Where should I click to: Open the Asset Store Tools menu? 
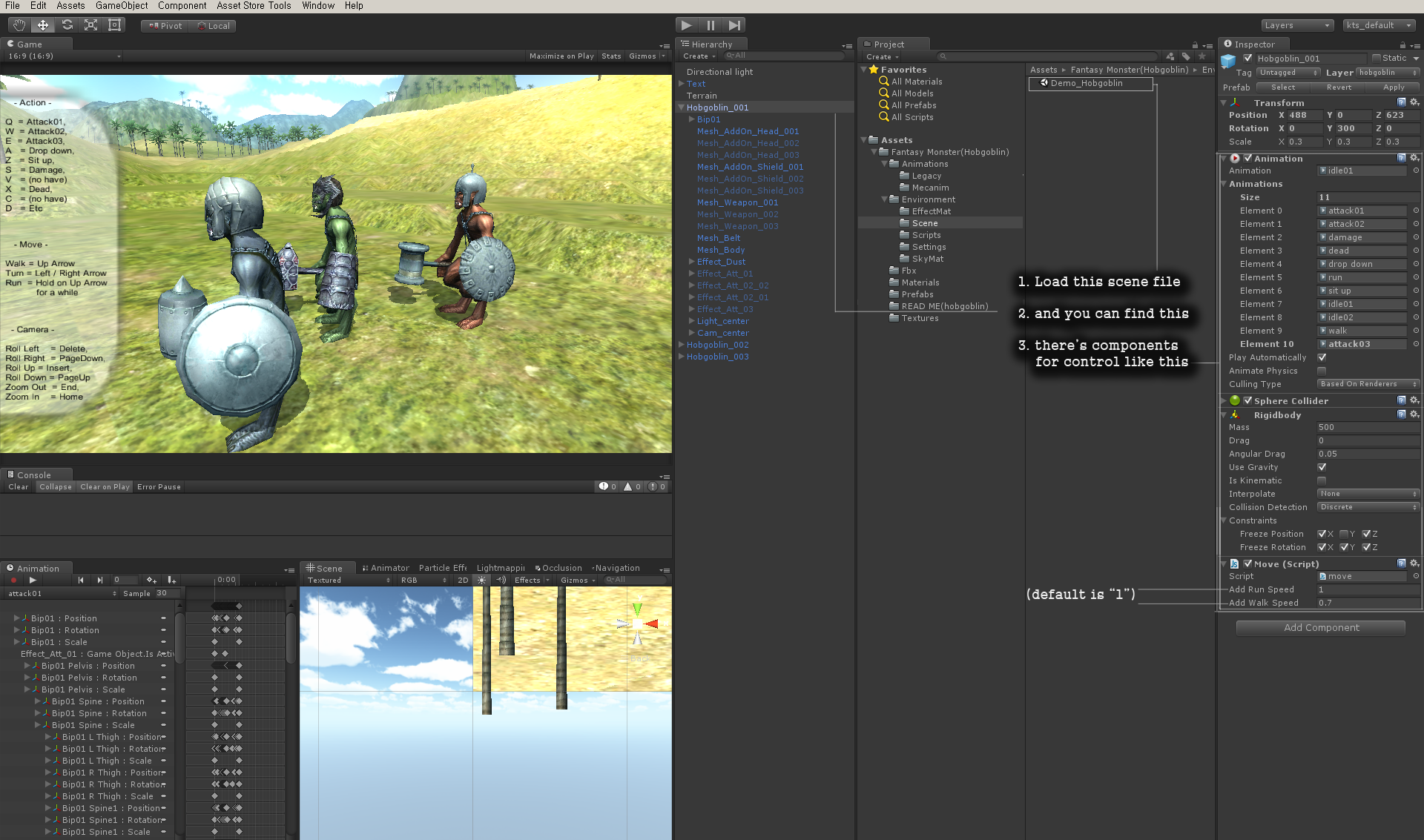(x=254, y=6)
